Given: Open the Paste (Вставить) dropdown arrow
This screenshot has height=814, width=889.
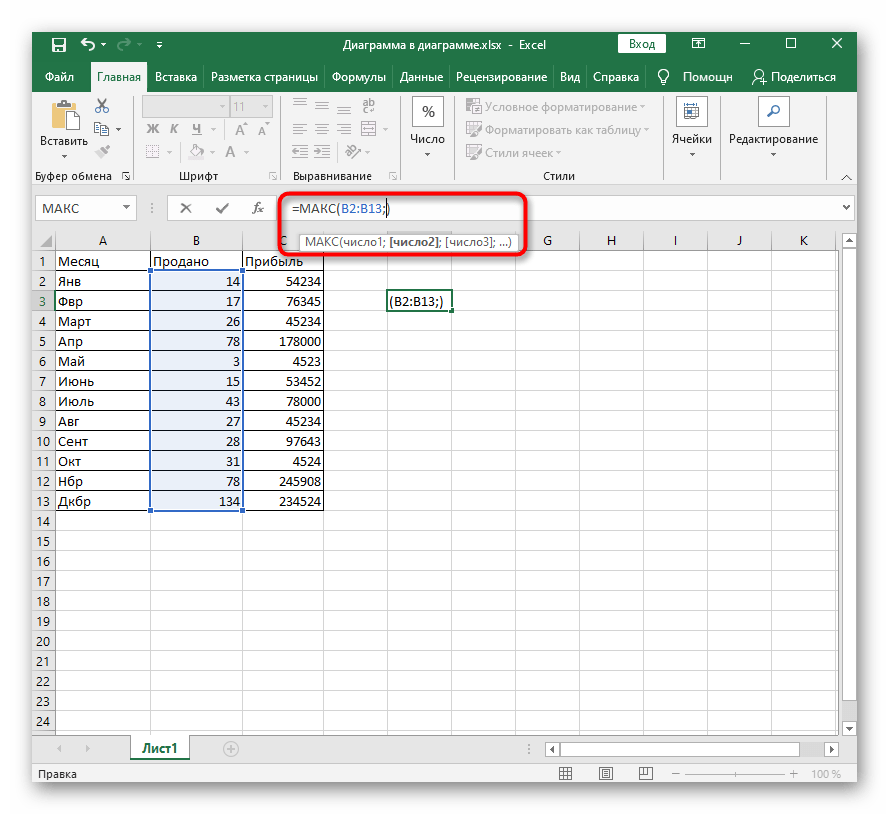Looking at the screenshot, I should tap(64, 156).
